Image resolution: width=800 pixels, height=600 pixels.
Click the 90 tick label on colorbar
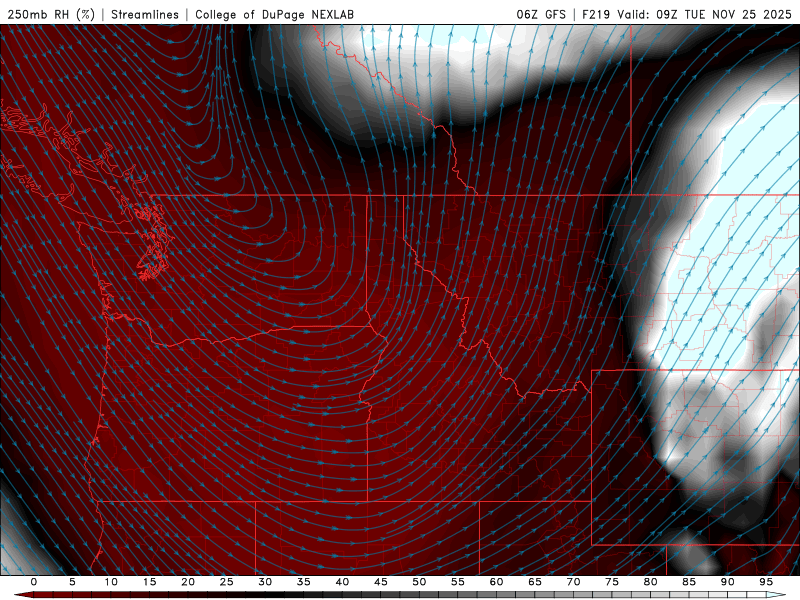[727, 582]
